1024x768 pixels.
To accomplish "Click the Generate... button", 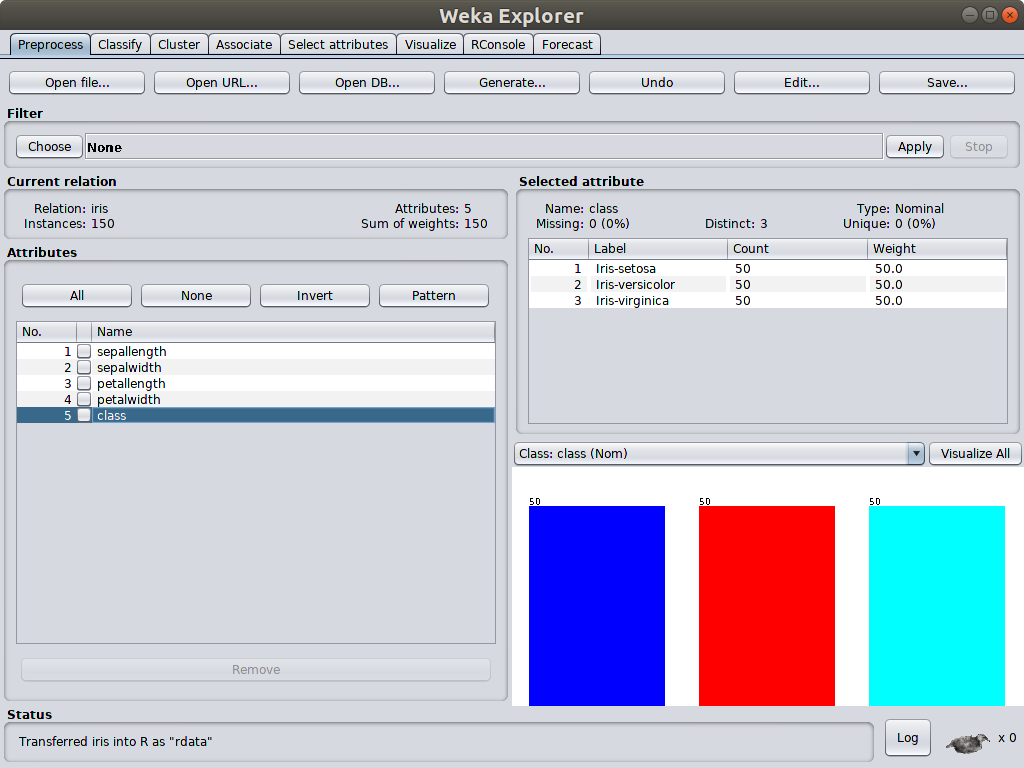I will point(512,82).
